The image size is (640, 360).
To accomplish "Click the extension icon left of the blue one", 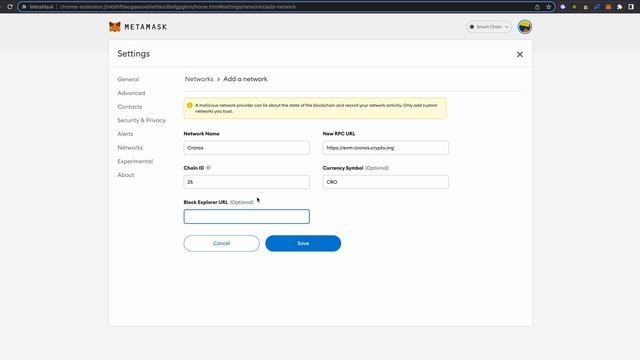I will [585, 7].
